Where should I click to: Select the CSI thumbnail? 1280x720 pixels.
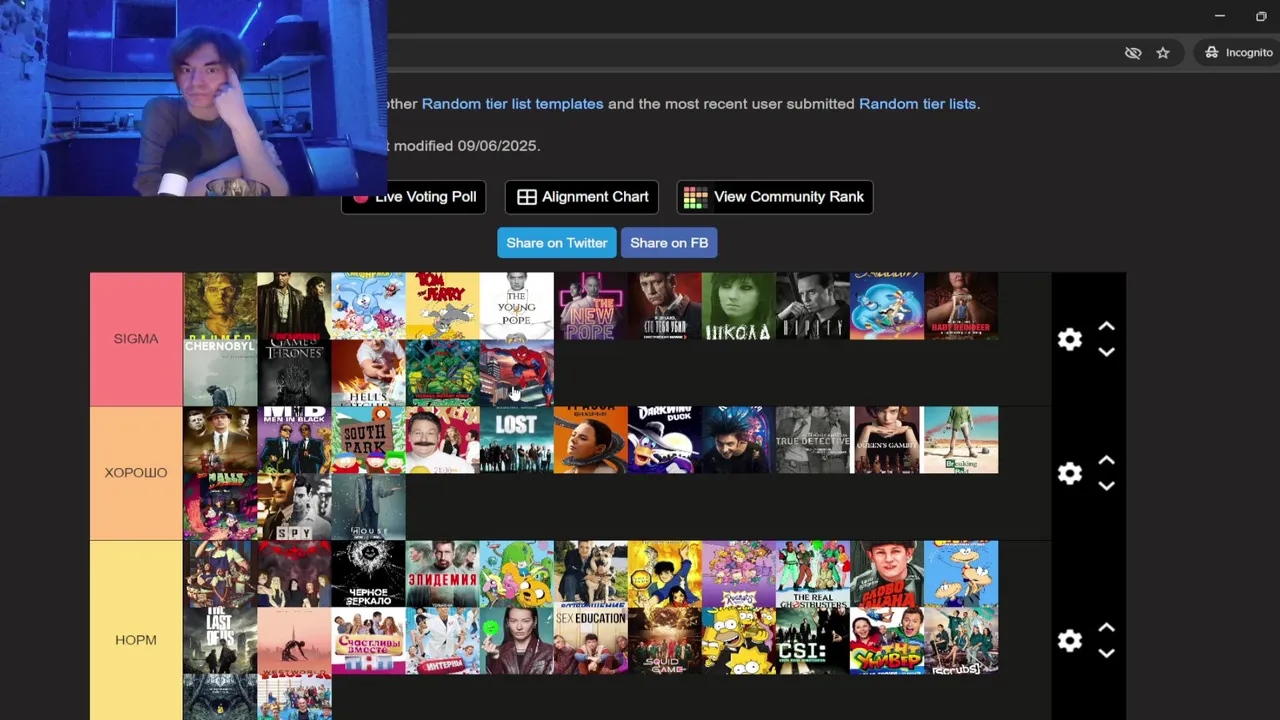(813, 641)
